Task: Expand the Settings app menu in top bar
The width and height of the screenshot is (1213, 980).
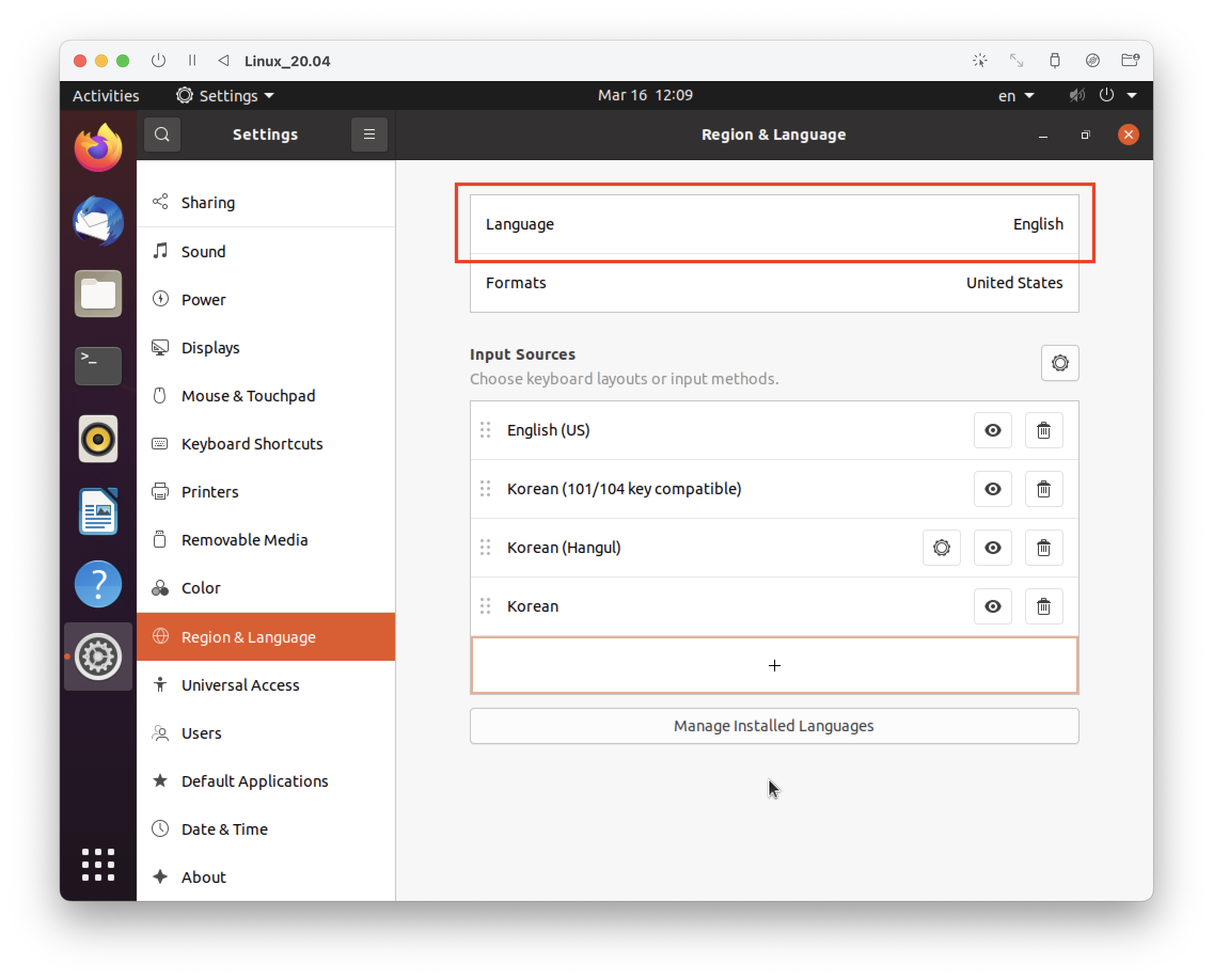Action: coord(226,96)
